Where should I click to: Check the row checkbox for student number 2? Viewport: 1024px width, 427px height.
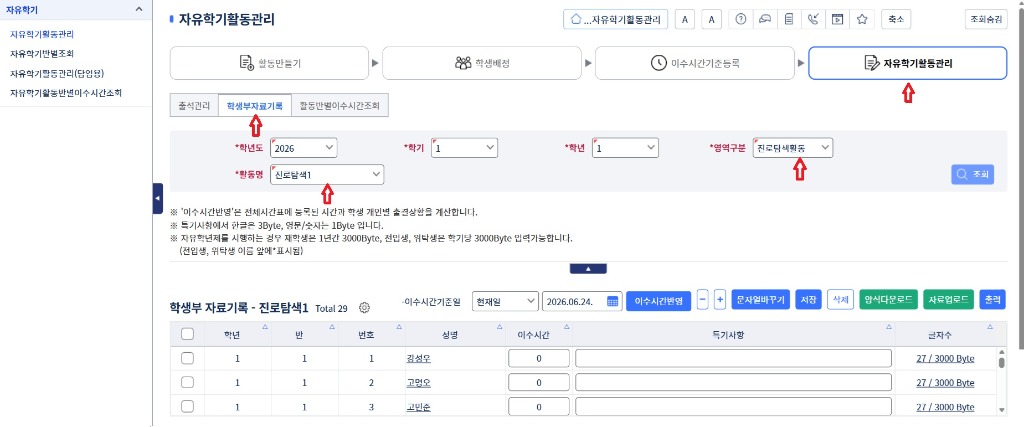(x=187, y=382)
